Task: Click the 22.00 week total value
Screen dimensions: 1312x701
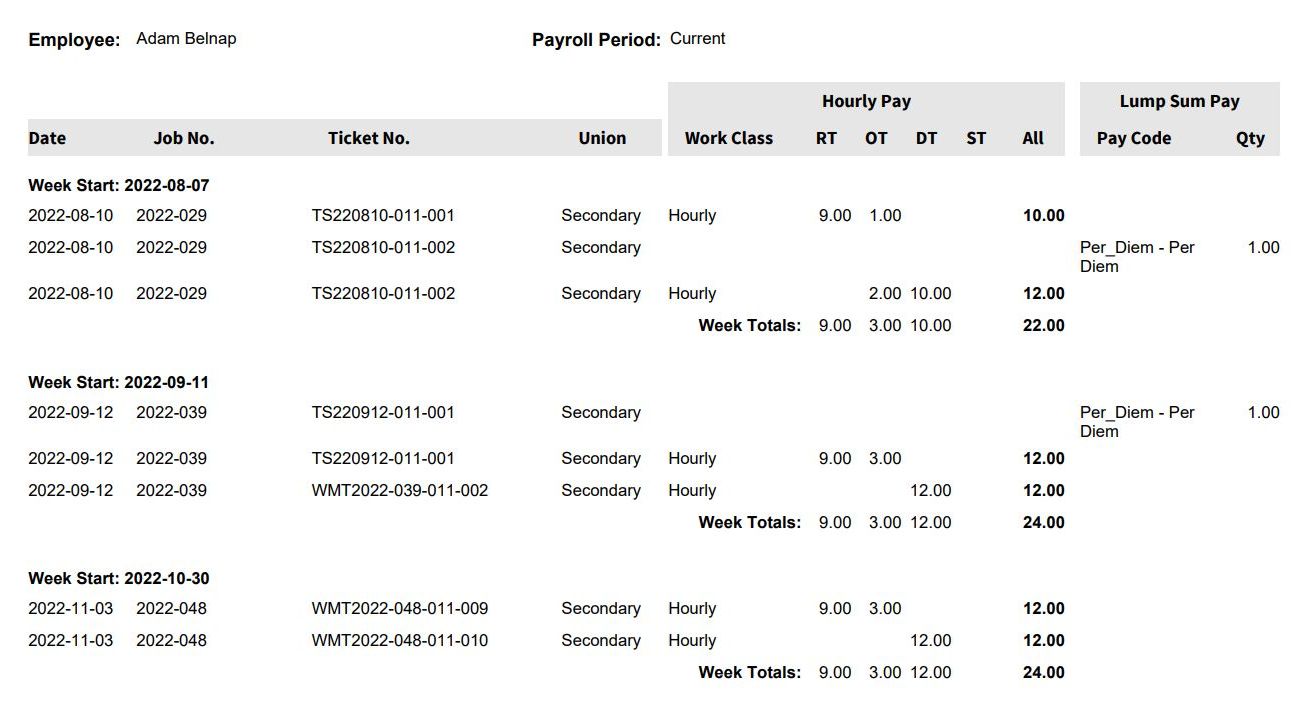Action: click(x=1043, y=325)
